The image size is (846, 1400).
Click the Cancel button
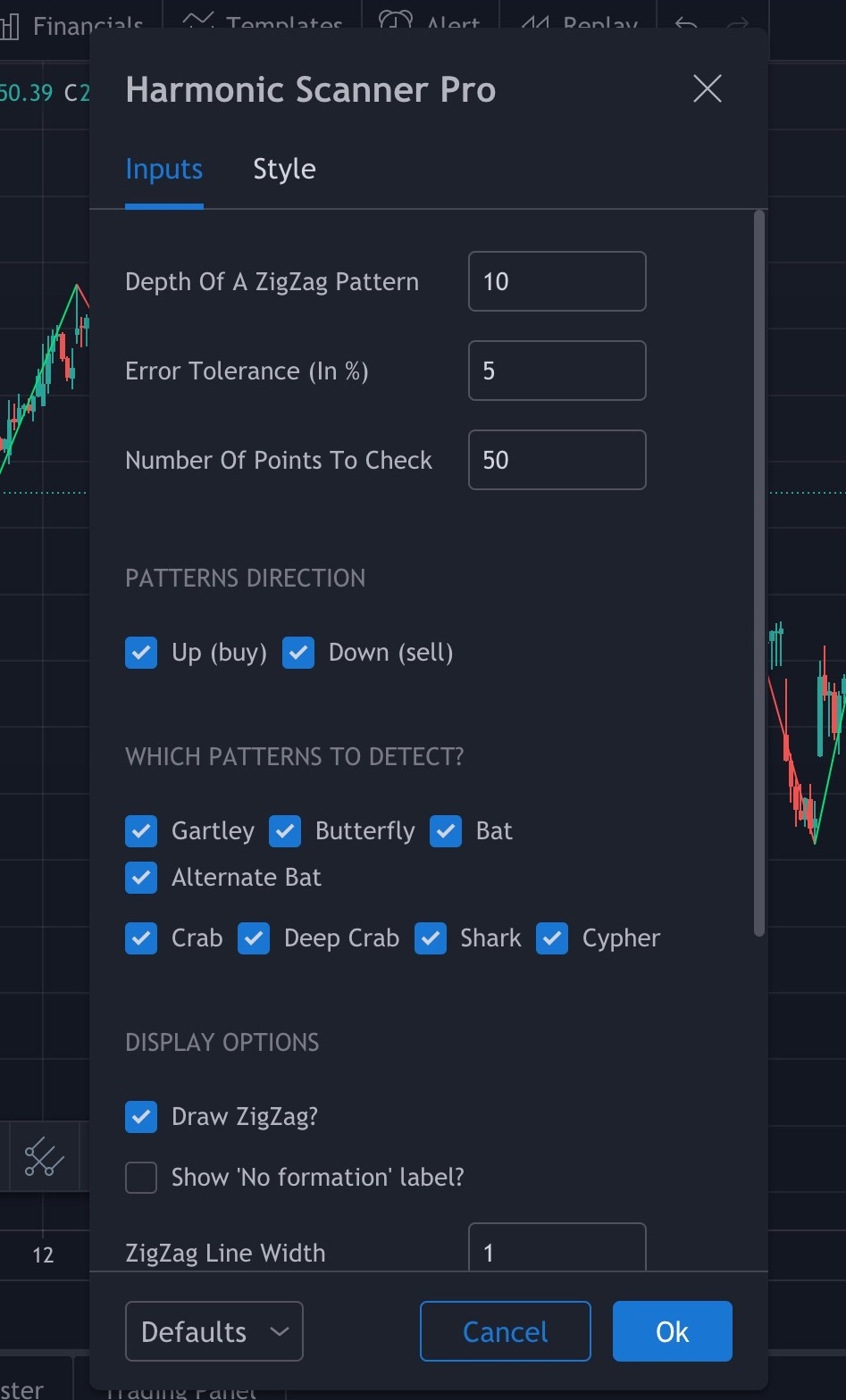click(x=505, y=1331)
